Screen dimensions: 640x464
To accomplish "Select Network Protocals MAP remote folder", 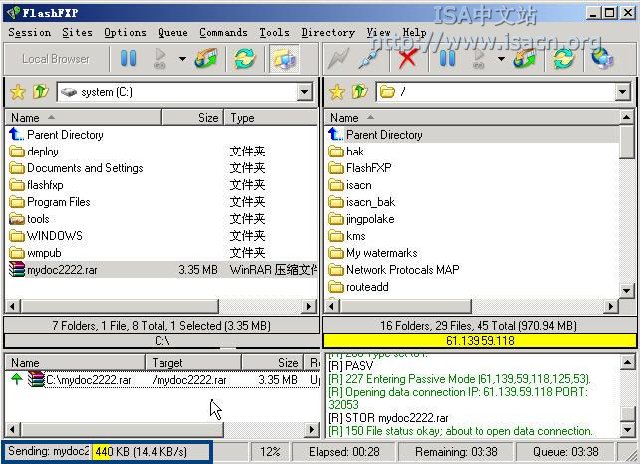I will 394,269.
